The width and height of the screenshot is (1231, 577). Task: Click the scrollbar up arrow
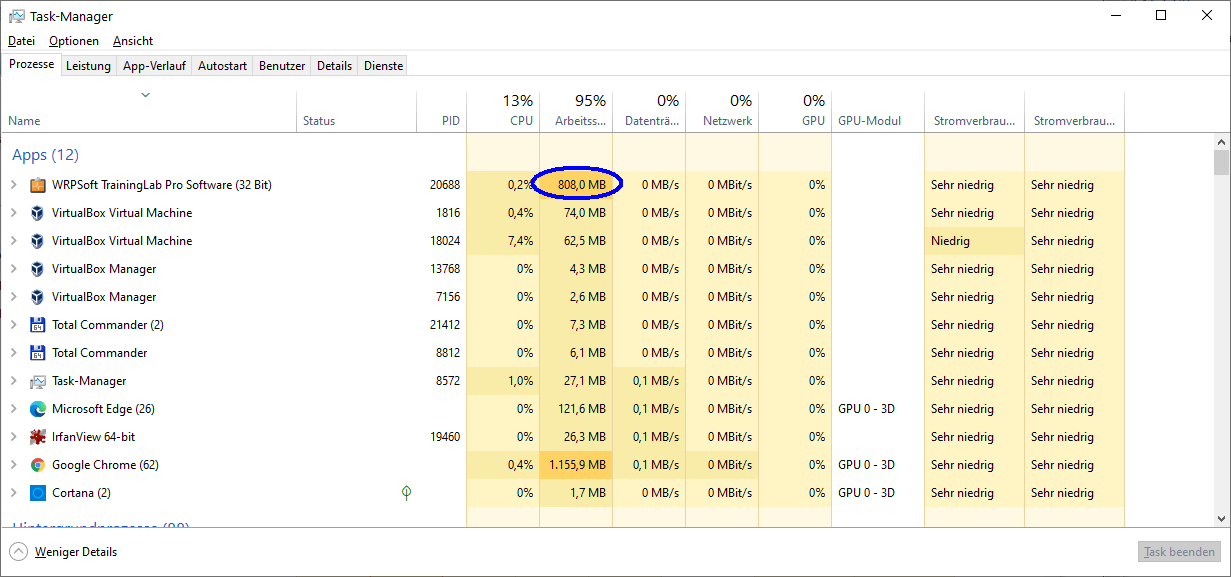(x=1221, y=142)
